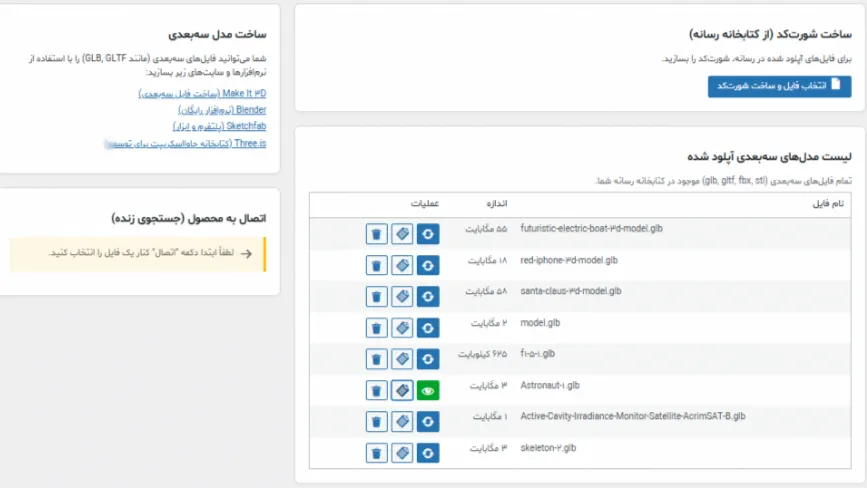Delete skeleton model with trash icon
This screenshot has height=488, width=867.
click(x=377, y=453)
